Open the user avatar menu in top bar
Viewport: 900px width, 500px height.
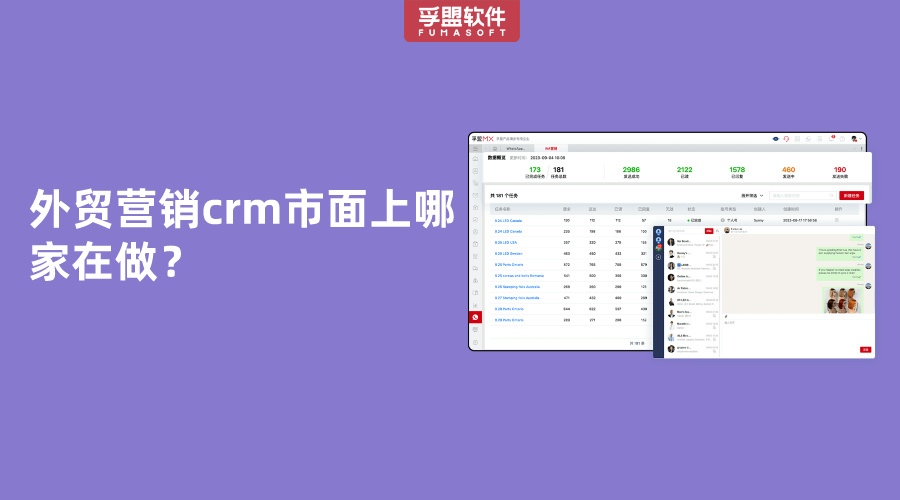854,139
